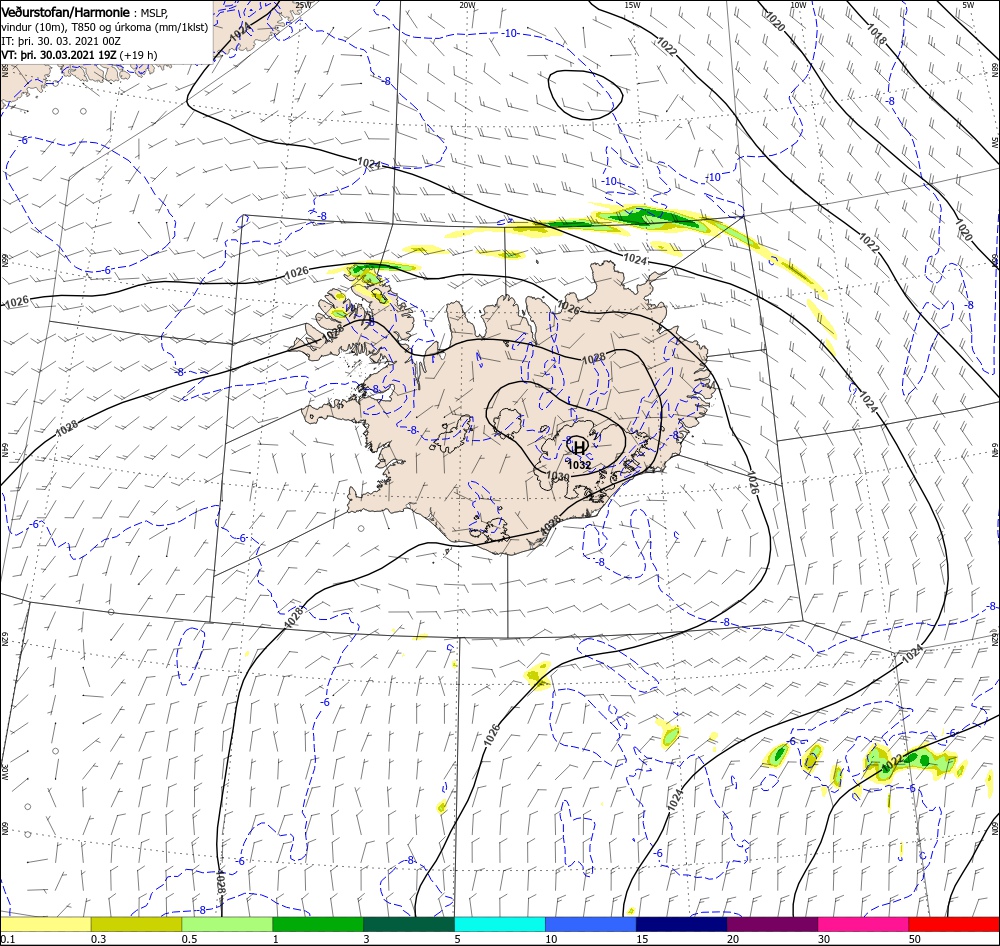Click the legend value 0.1
Viewport: 1000px width, 946px height.
pyautogui.click(x=7, y=938)
